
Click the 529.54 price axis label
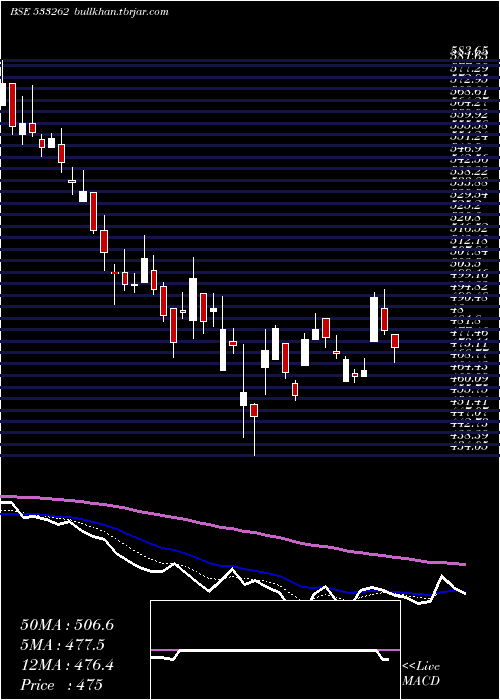[469, 195]
